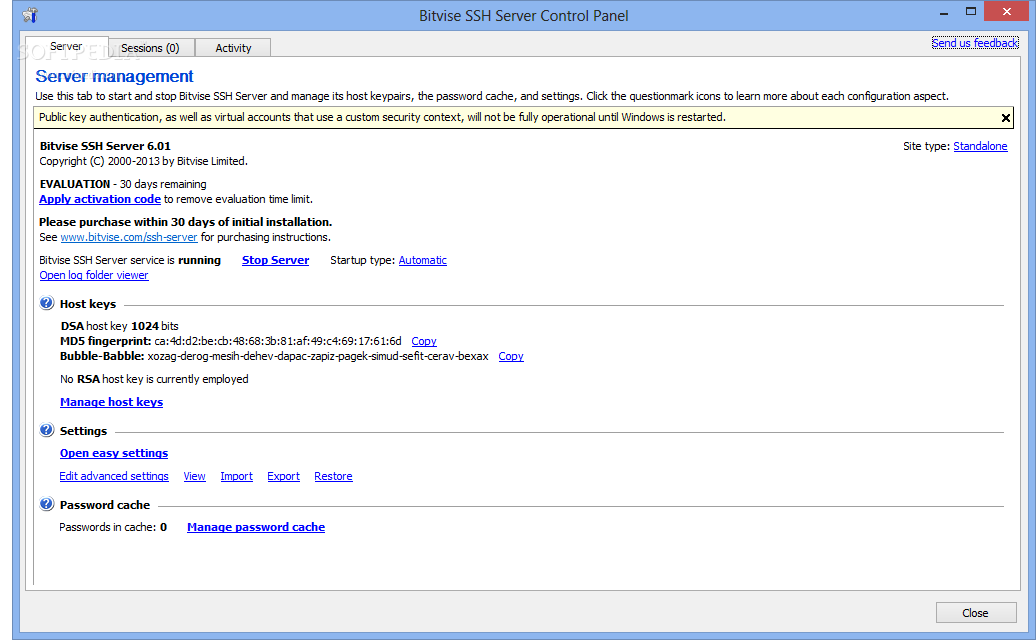Screen dimensions: 1036x640
Task: Click the Import settings link
Action: point(237,476)
